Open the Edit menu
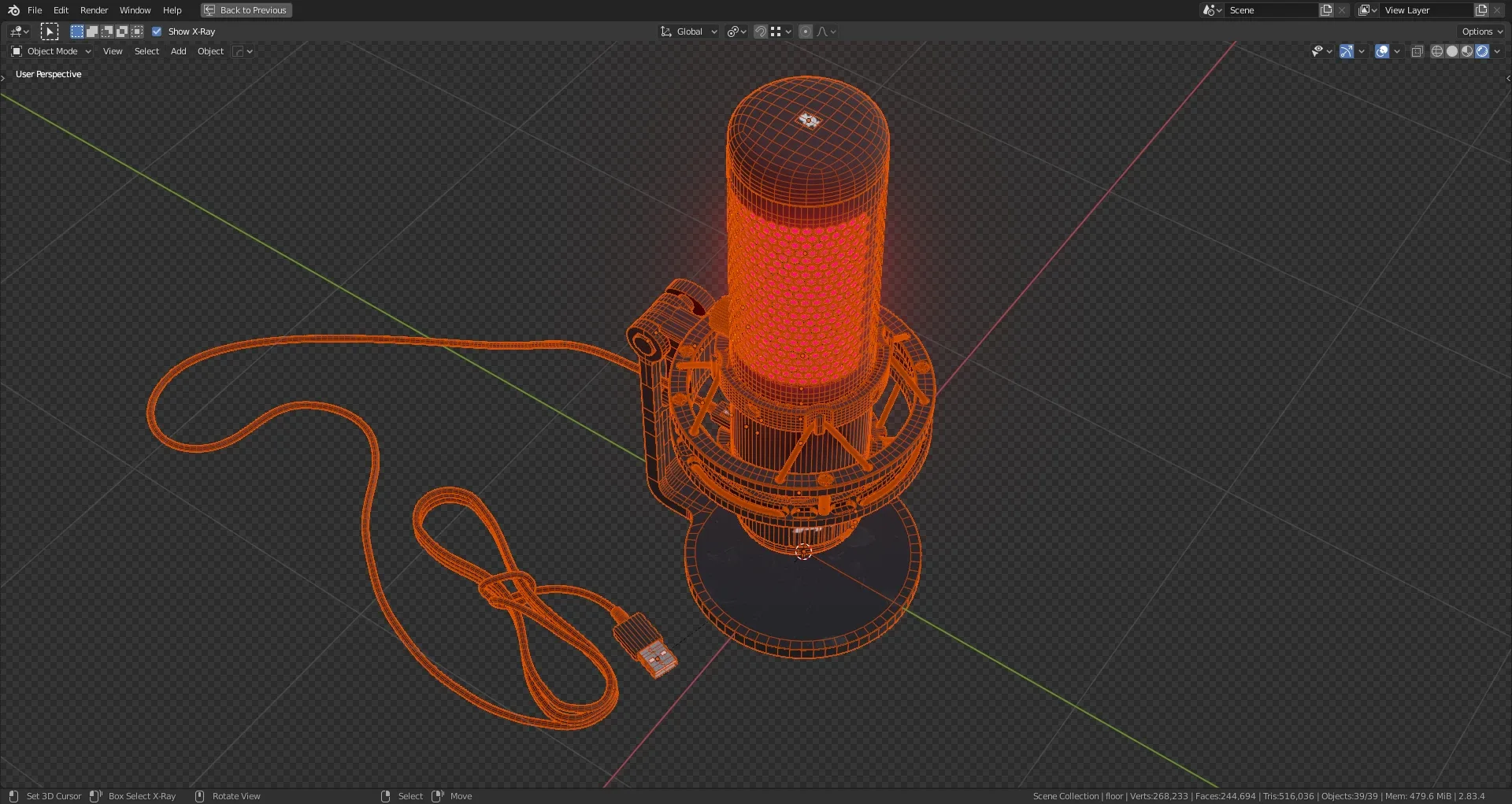This screenshot has width=1512, height=804. (x=61, y=10)
